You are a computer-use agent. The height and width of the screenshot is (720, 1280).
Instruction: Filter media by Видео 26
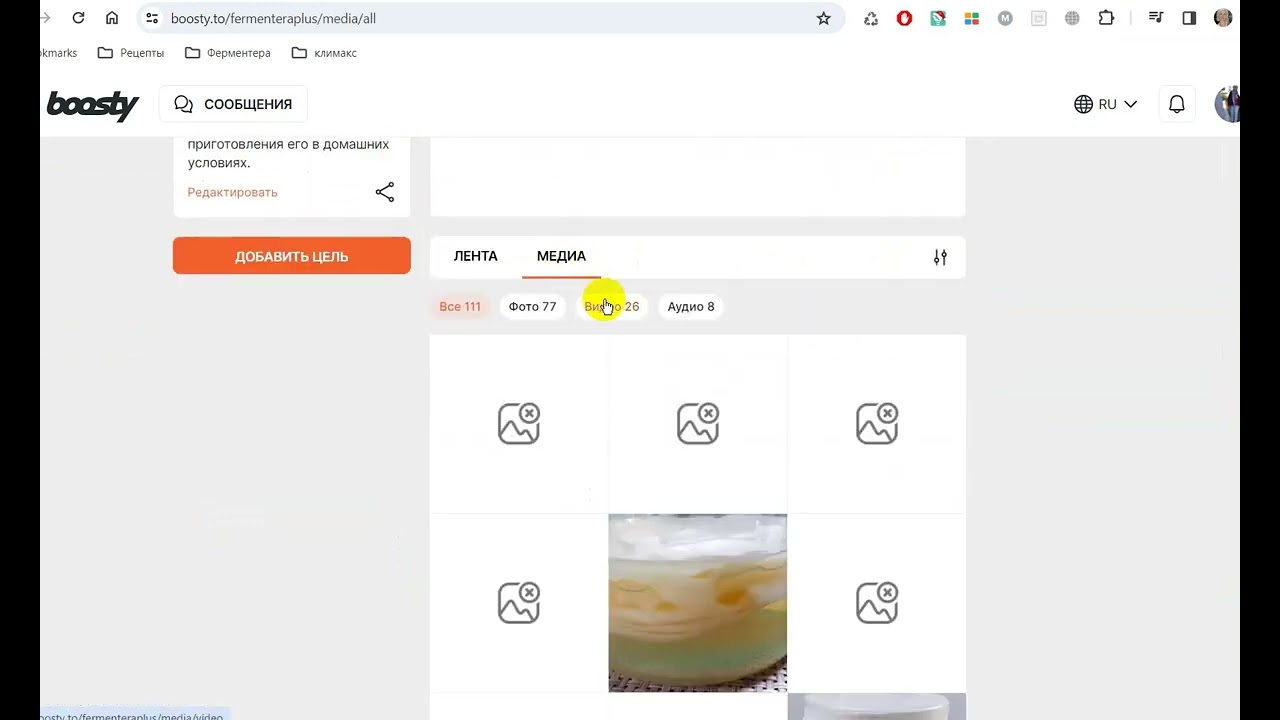(x=611, y=306)
